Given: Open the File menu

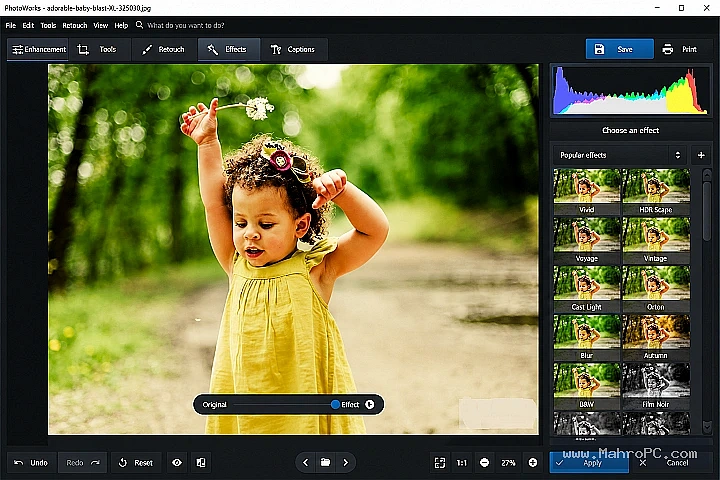Looking at the screenshot, I should pos(11,25).
